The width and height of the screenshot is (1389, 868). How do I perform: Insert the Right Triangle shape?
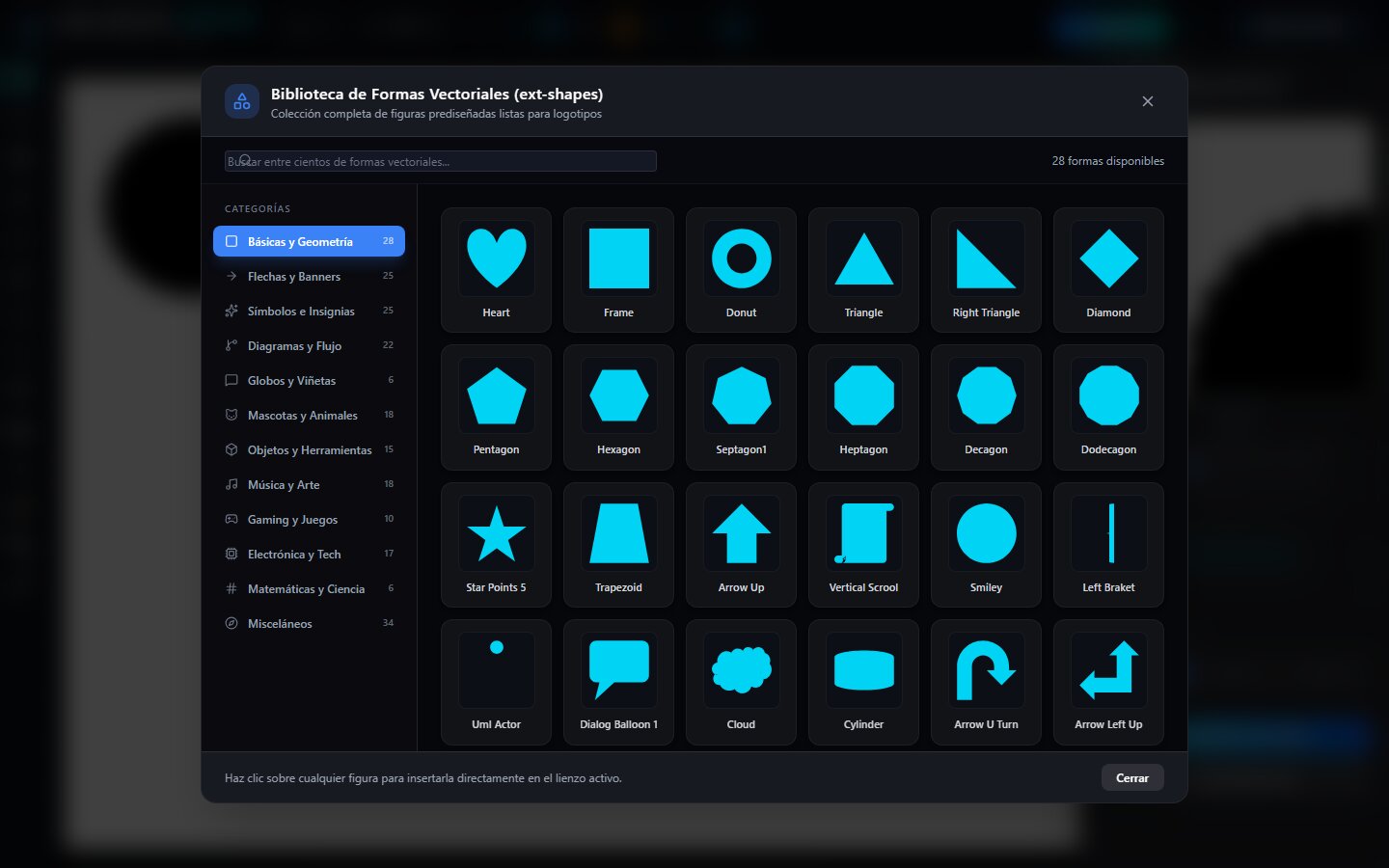click(986, 270)
